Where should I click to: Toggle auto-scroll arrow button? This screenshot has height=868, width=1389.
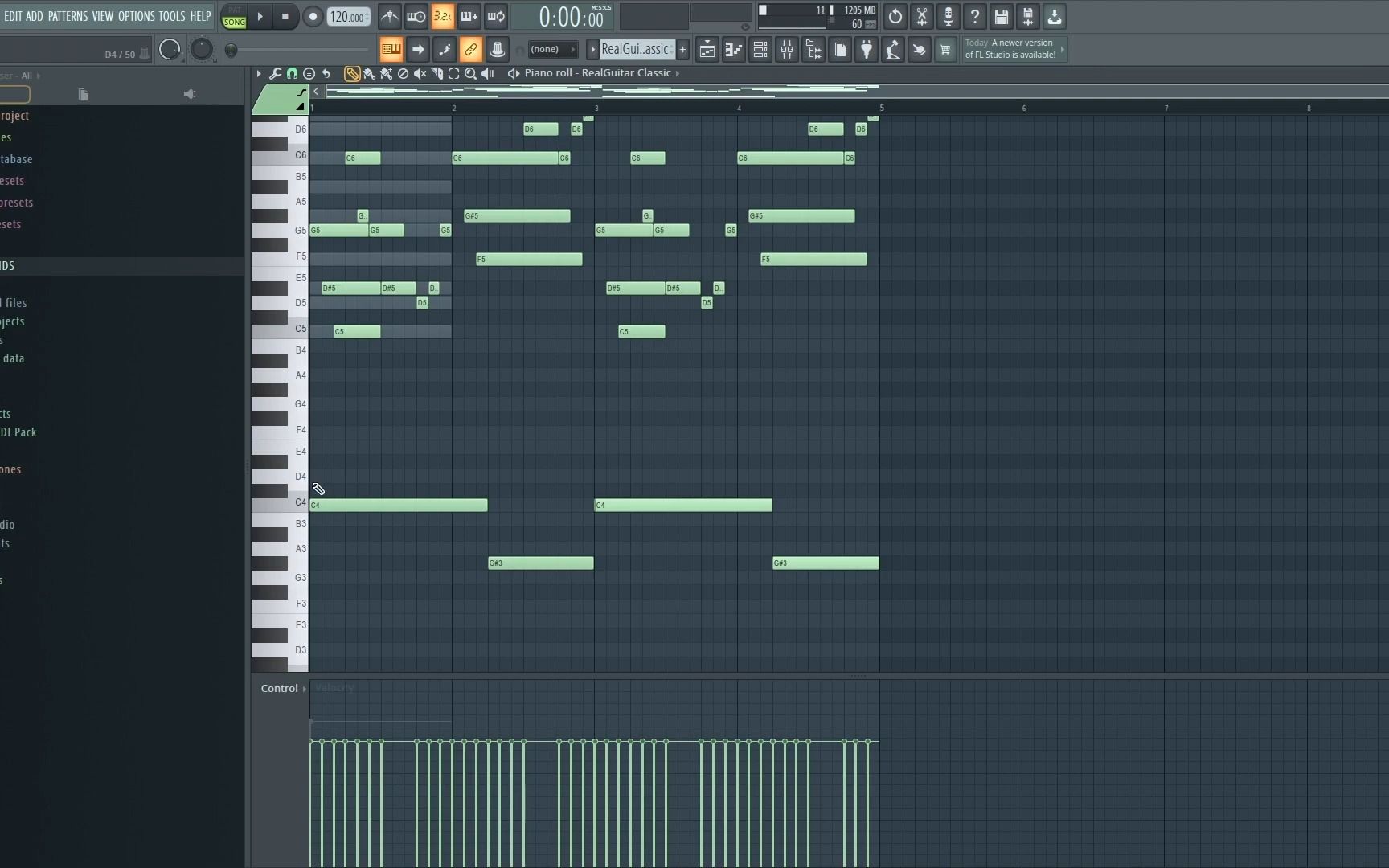point(418,50)
